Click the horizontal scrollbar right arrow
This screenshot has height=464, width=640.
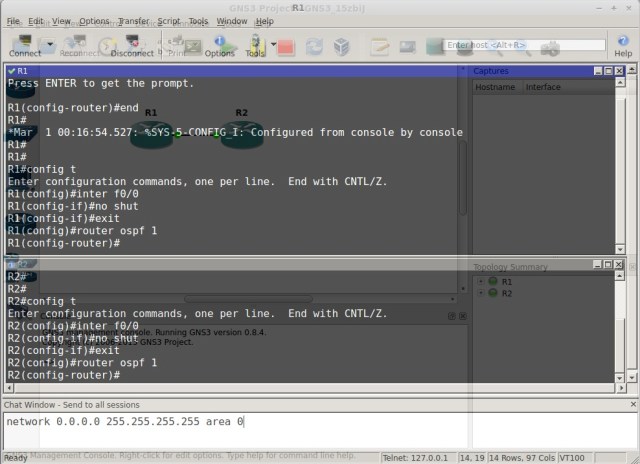pos(621,388)
